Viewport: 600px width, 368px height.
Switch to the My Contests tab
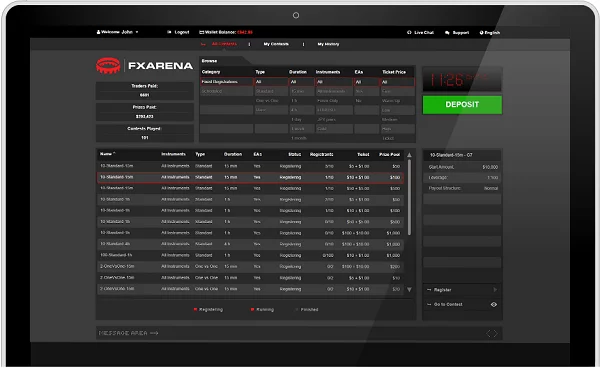276,44
